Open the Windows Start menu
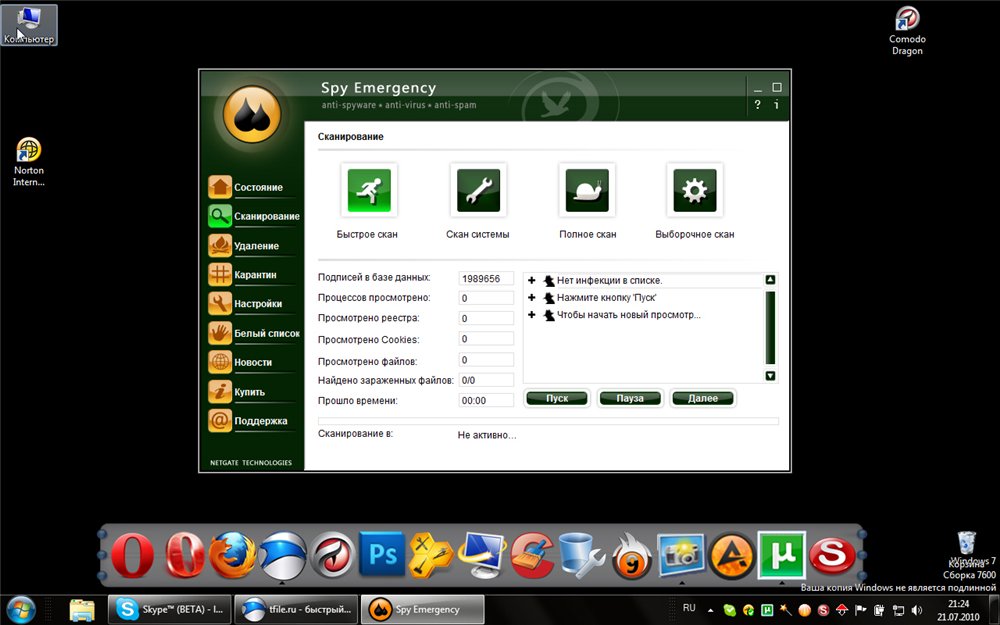This screenshot has width=1000, height=625. [x=21, y=610]
